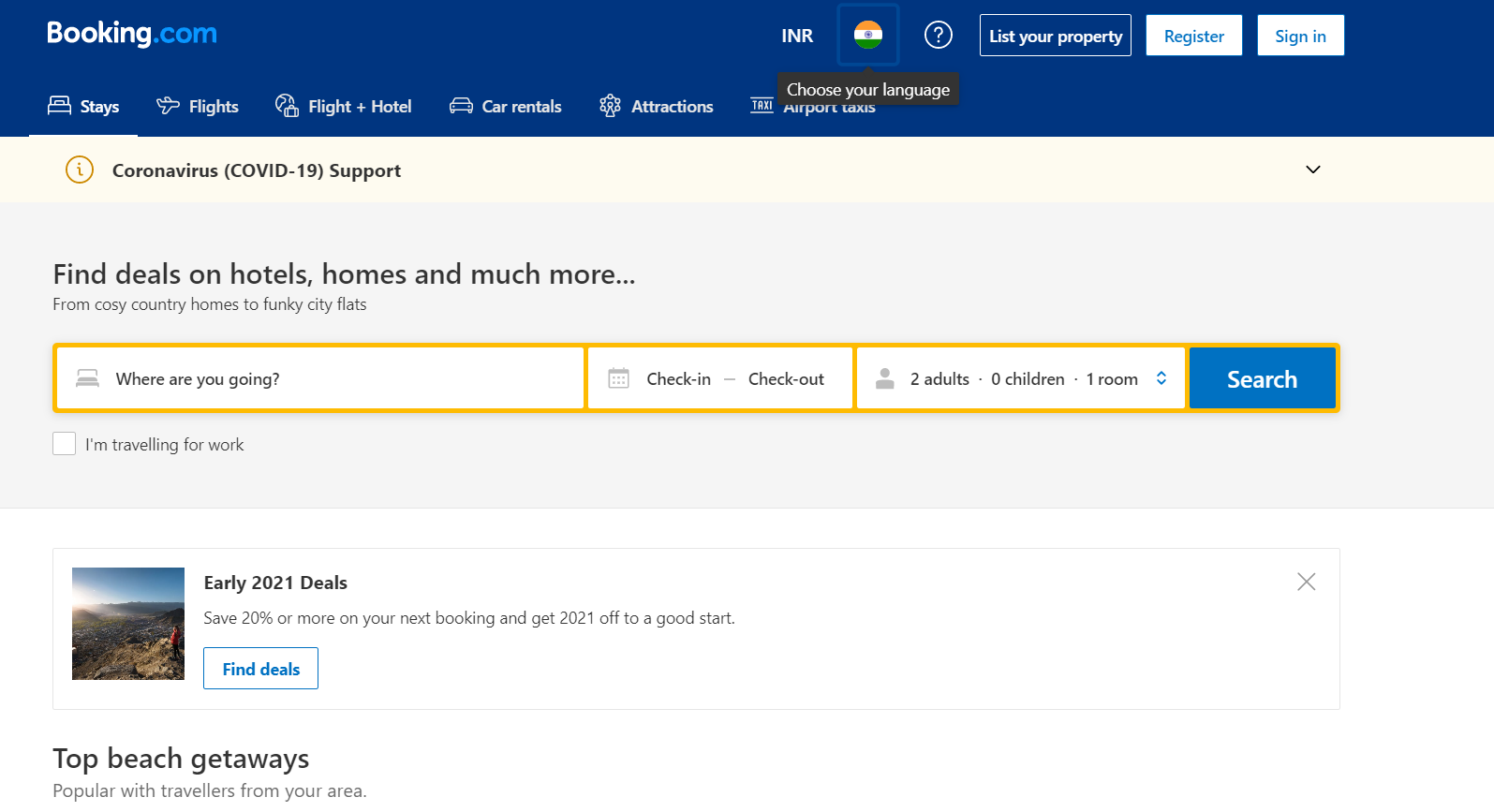Click the Where are you going field
Viewport: 1494px width, 812px height.
pos(320,378)
